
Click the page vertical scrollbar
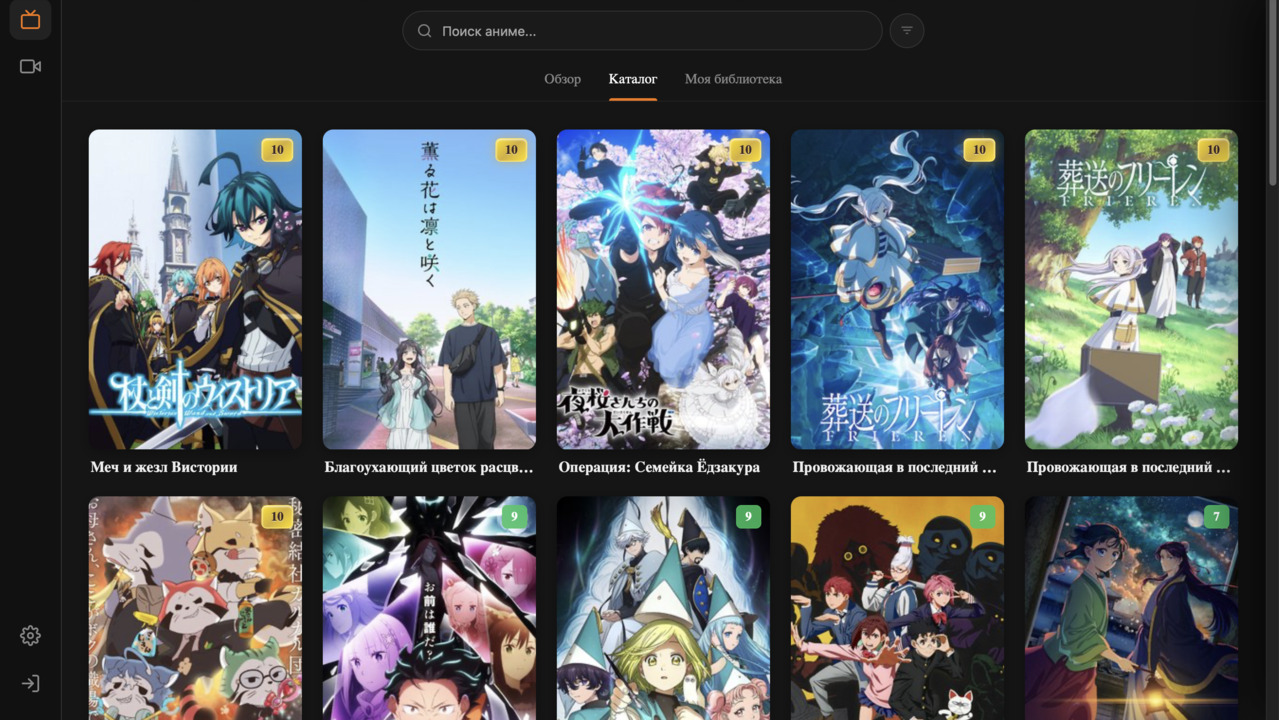[1272, 94]
